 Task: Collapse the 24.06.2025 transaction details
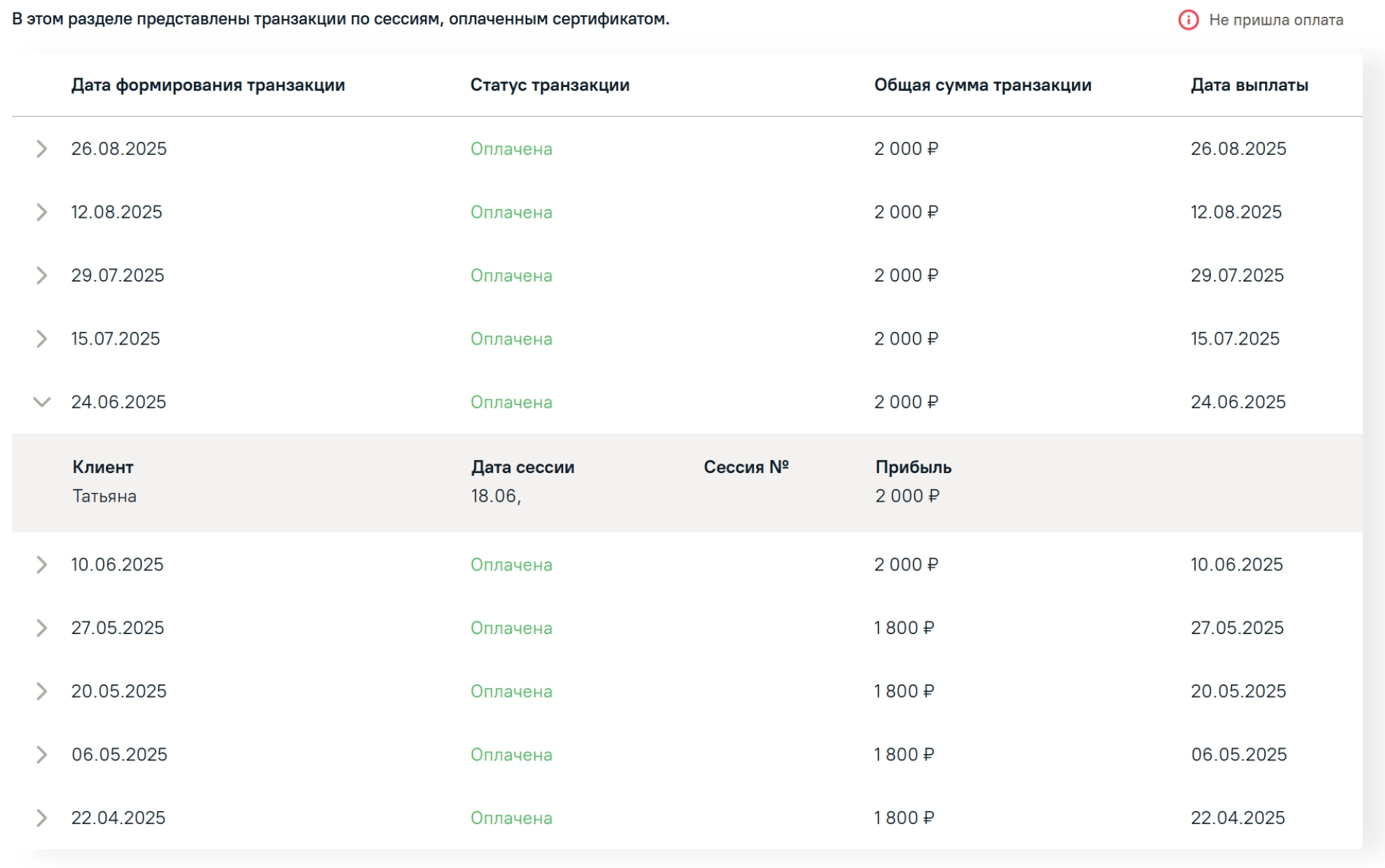(42, 402)
